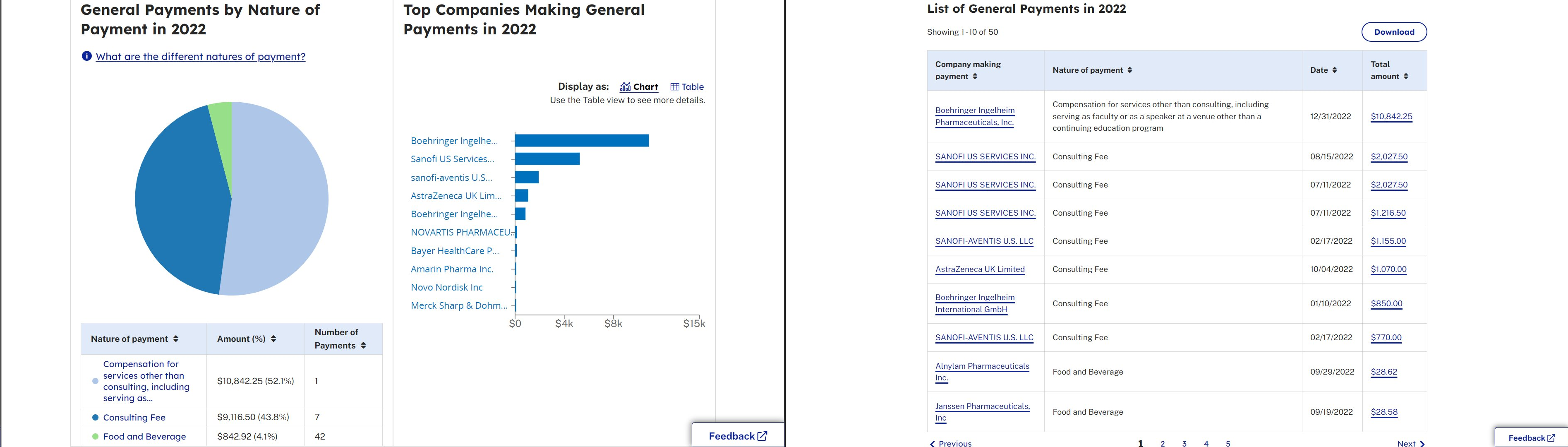Open What are the different natures of payment link

[200, 57]
